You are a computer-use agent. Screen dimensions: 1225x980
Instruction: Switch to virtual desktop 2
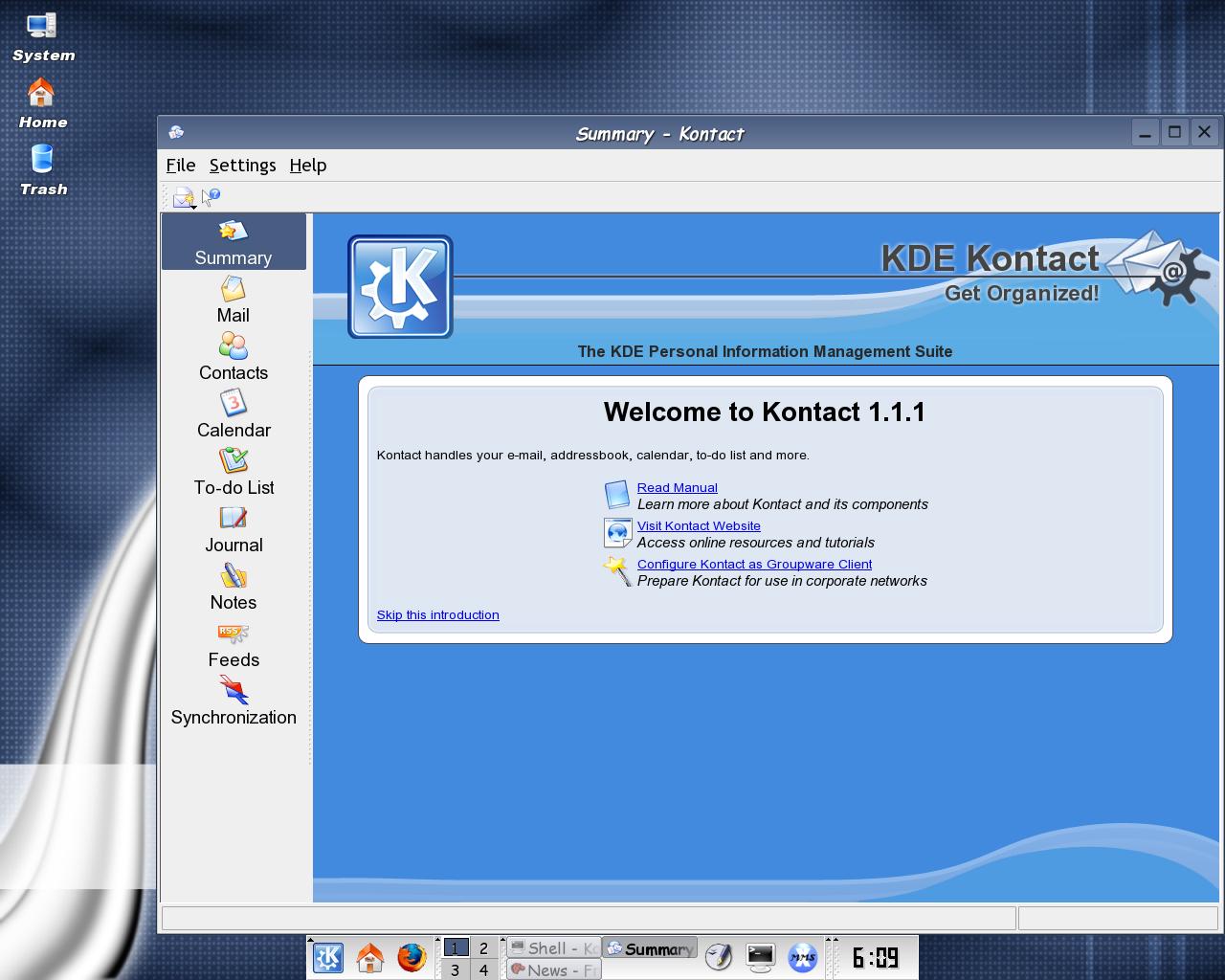click(483, 947)
